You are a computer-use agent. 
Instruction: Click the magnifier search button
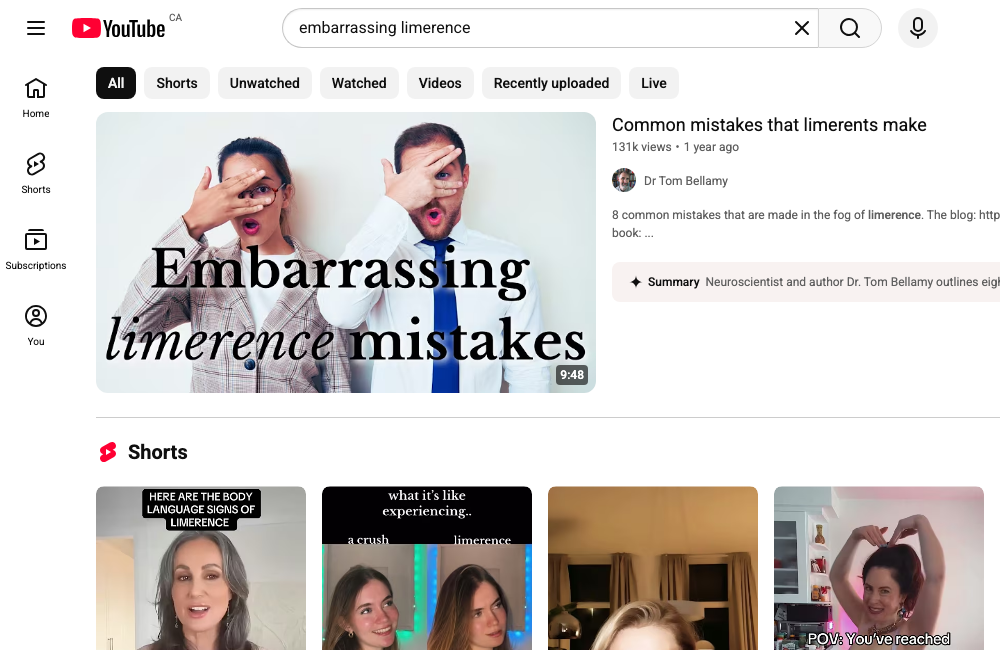coord(849,28)
